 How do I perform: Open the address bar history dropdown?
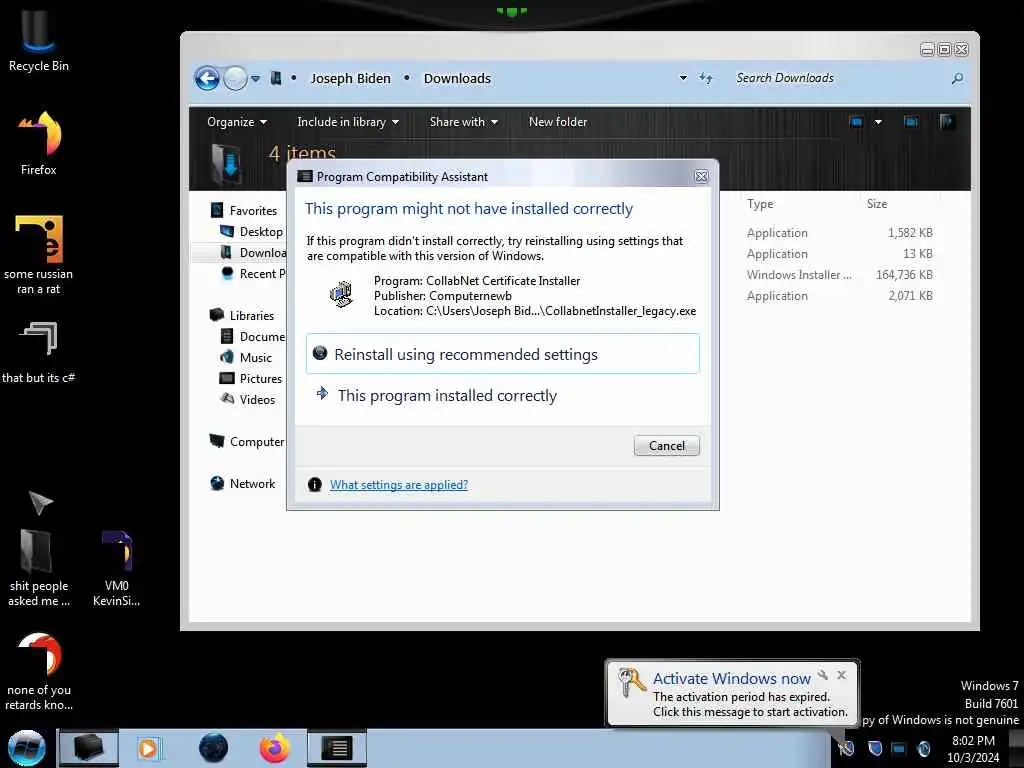click(683, 78)
